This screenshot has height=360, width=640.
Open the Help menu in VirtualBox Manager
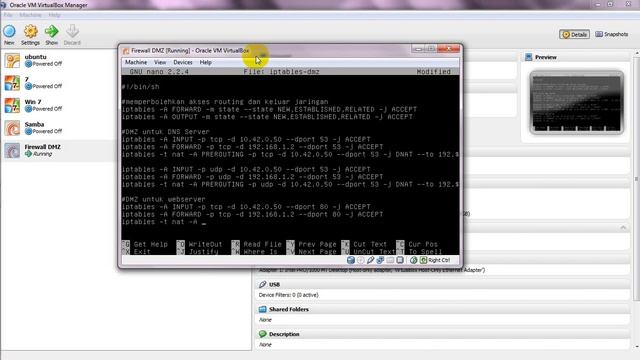coord(54,15)
